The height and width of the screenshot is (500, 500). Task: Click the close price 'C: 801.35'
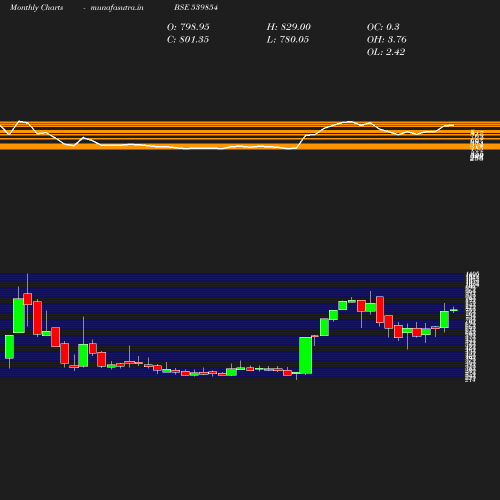click(188, 40)
